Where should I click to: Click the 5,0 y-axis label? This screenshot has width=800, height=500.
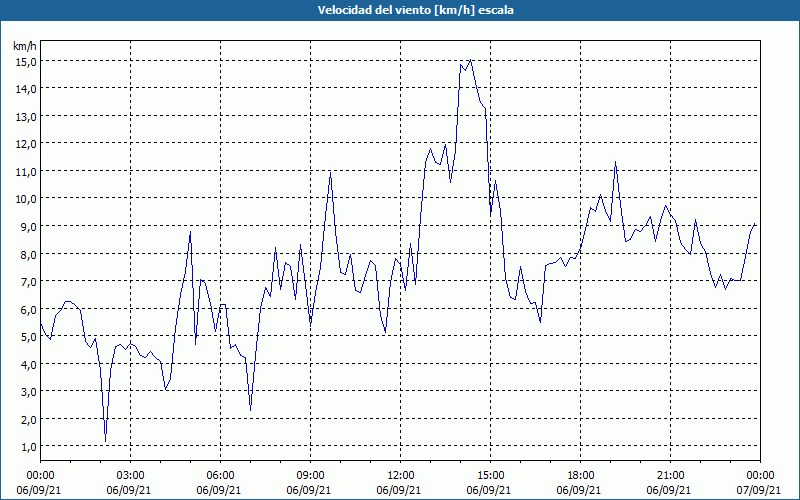pyautogui.click(x=28, y=337)
